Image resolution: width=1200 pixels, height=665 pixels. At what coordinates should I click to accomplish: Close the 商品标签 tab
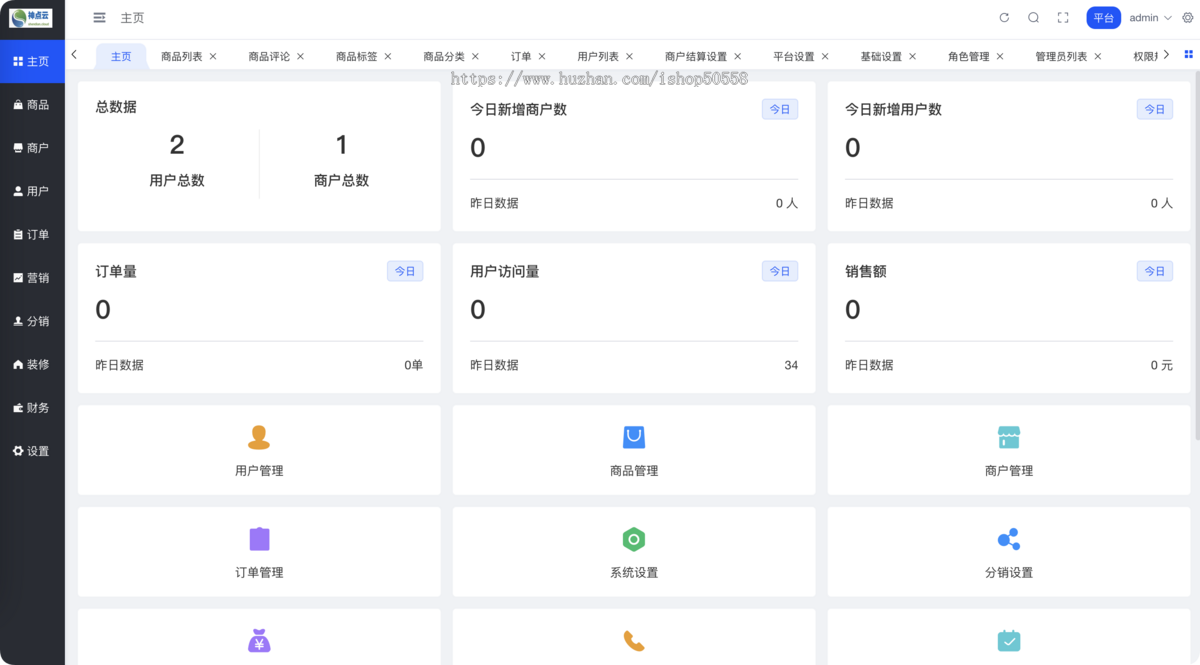[388, 57]
